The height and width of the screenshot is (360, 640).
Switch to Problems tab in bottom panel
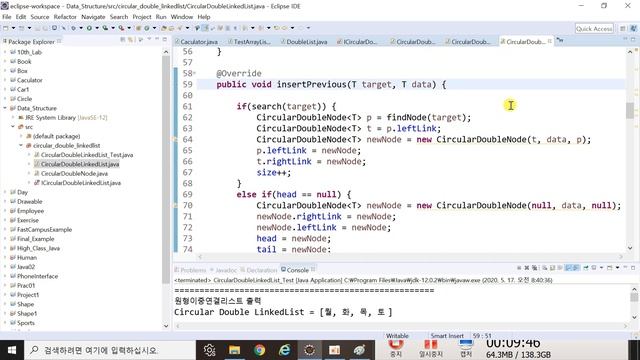[x=191, y=270]
